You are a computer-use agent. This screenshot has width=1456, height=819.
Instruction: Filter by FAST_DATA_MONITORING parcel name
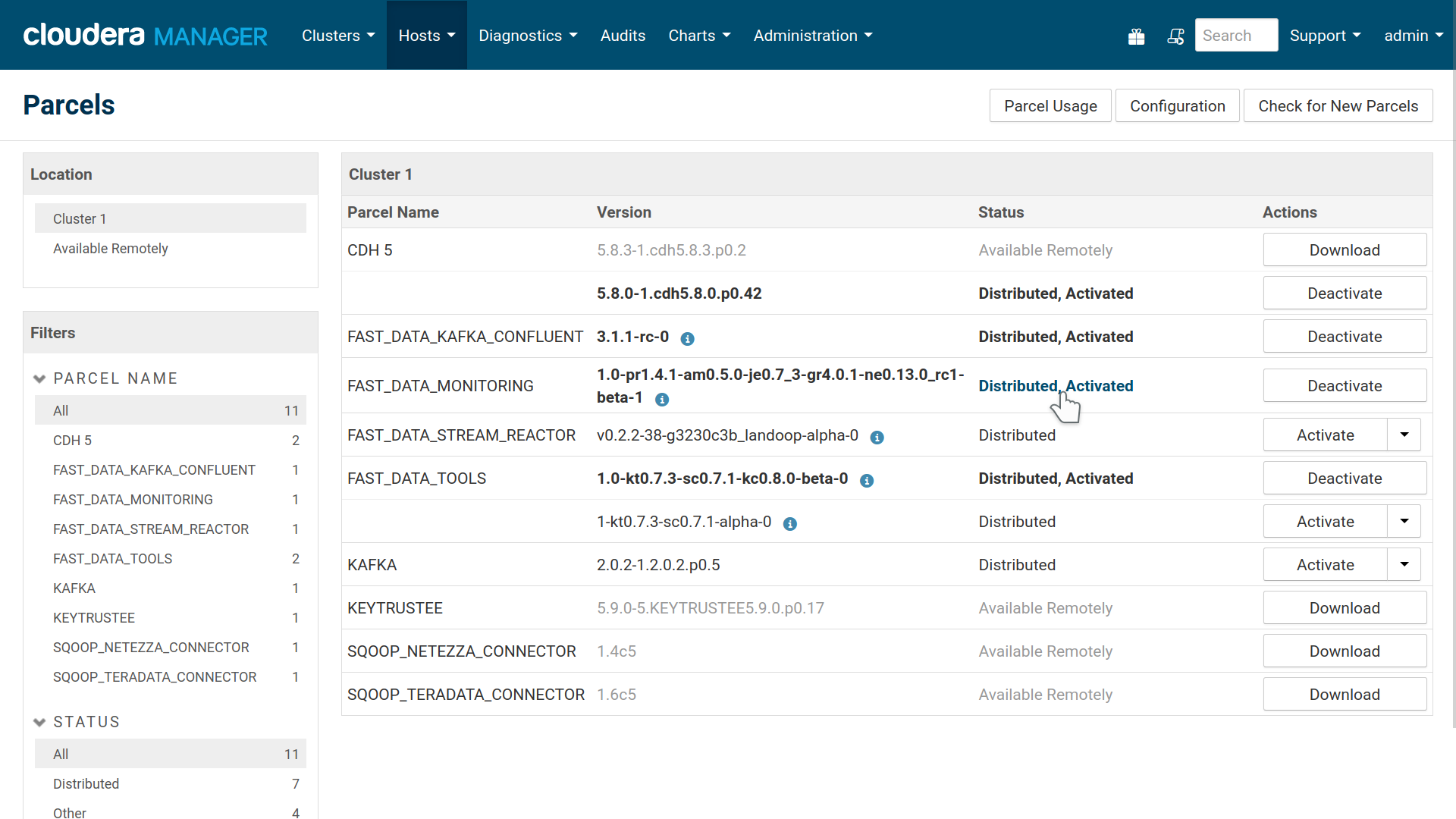coord(171,499)
